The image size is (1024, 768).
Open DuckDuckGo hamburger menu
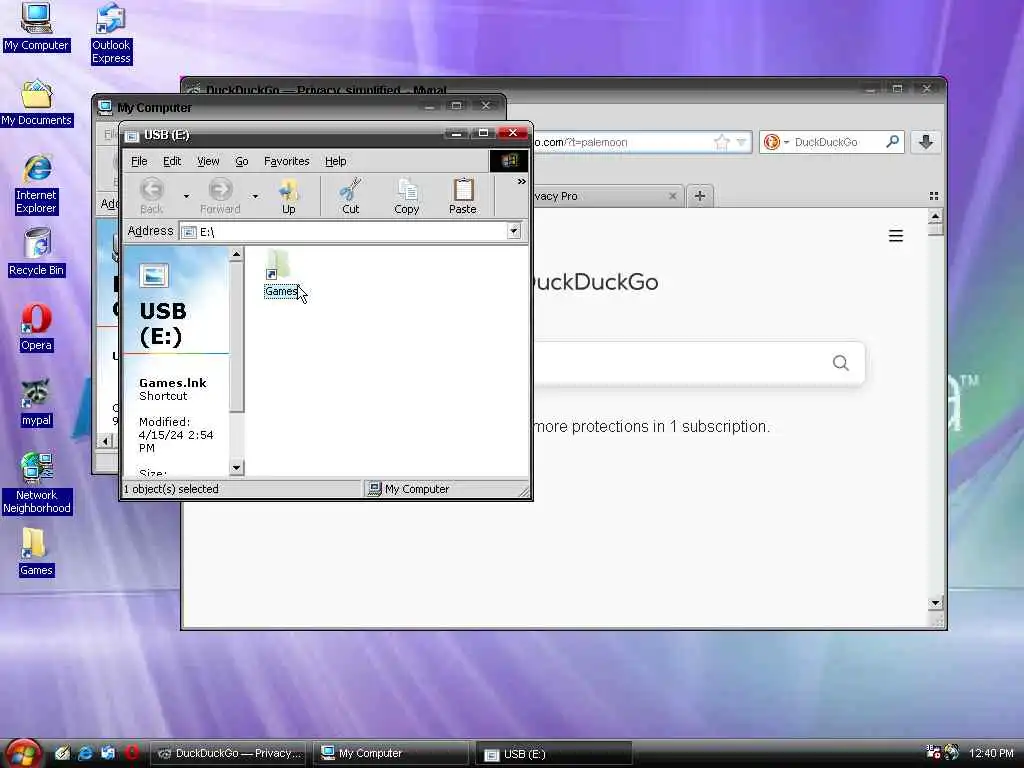pyautogui.click(x=896, y=236)
